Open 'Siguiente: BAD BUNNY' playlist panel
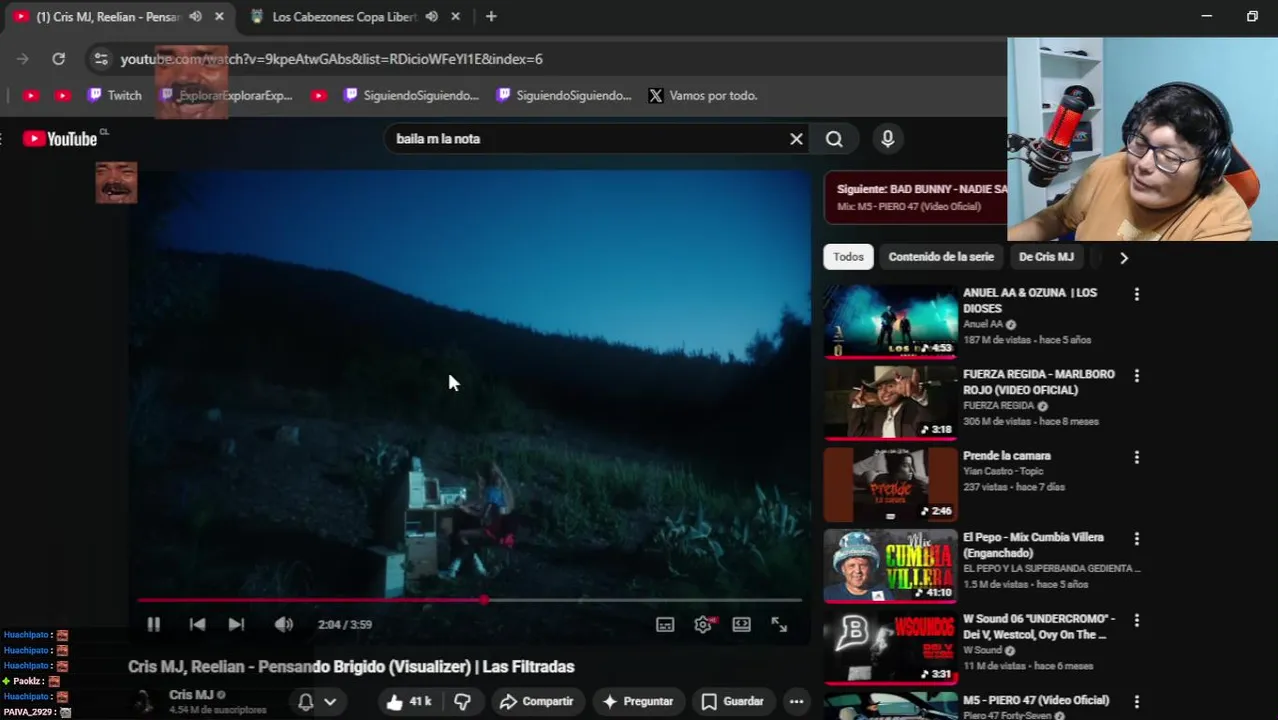This screenshot has width=1278, height=720. [x=915, y=197]
